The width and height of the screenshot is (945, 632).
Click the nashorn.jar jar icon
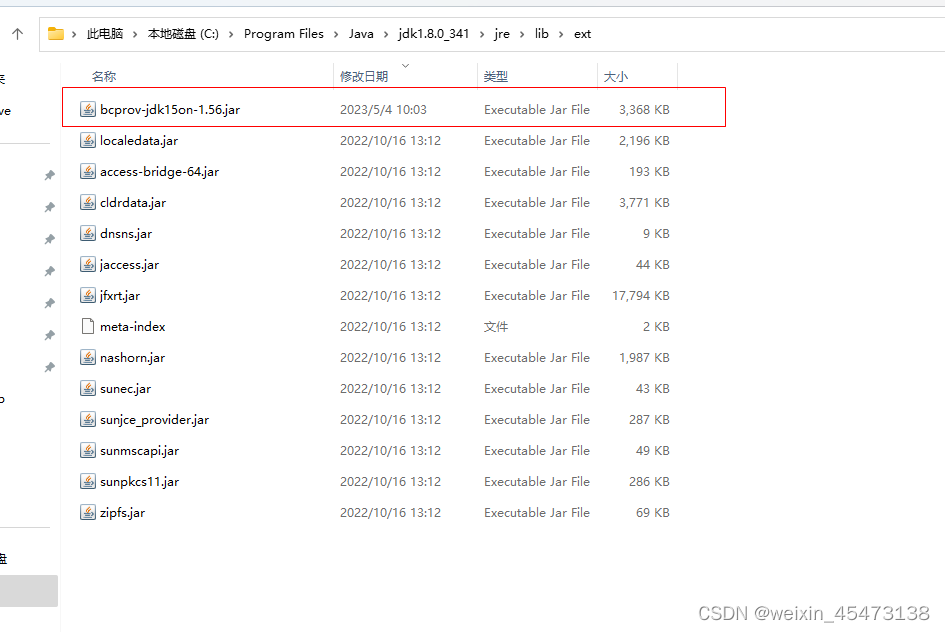tap(88, 357)
